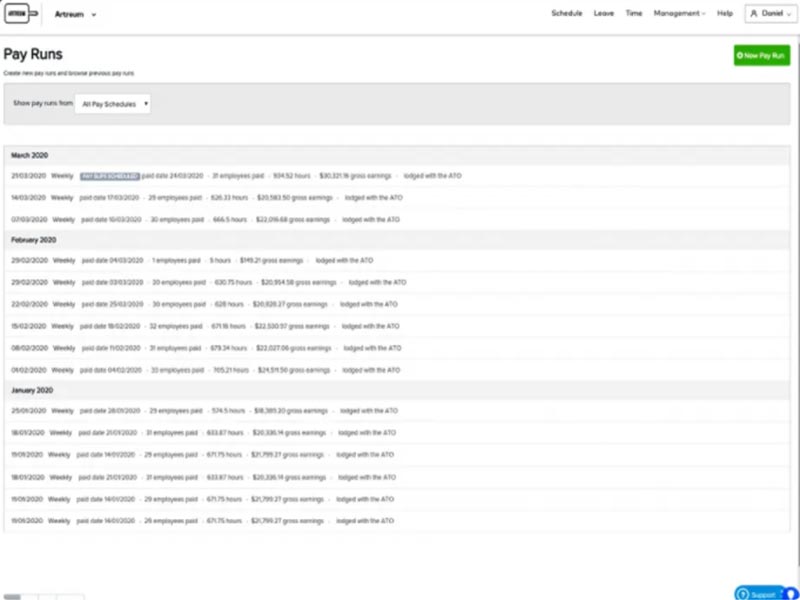Go to the Schedule page
The width and height of the screenshot is (800, 600).
pos(566,14)
